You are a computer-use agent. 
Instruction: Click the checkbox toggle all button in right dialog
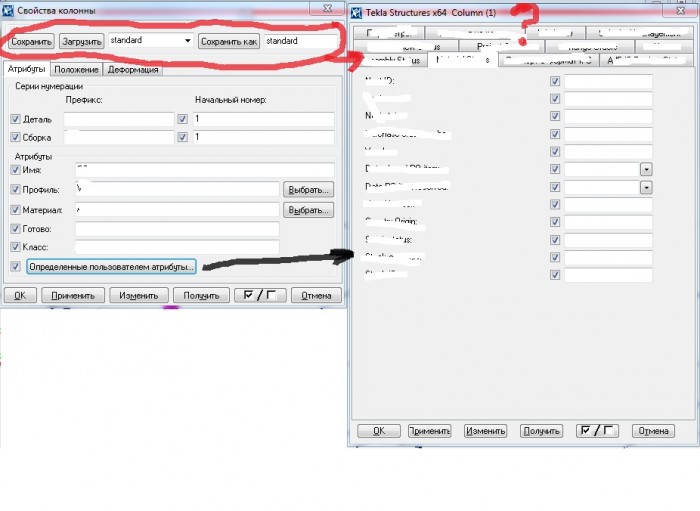pos(597,431)
